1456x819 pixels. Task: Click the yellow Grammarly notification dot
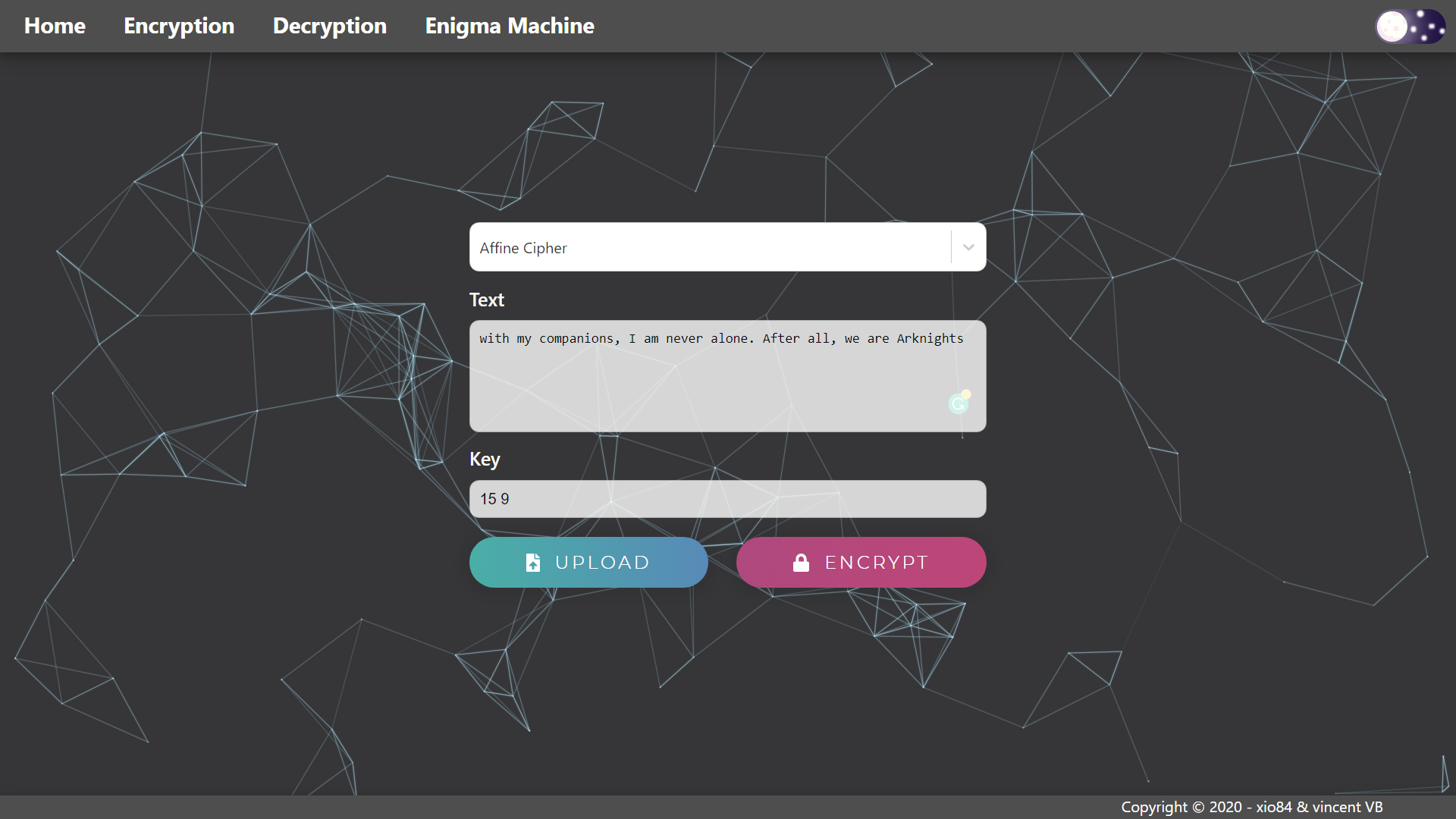pyautogui.click(x=966, y=394)
